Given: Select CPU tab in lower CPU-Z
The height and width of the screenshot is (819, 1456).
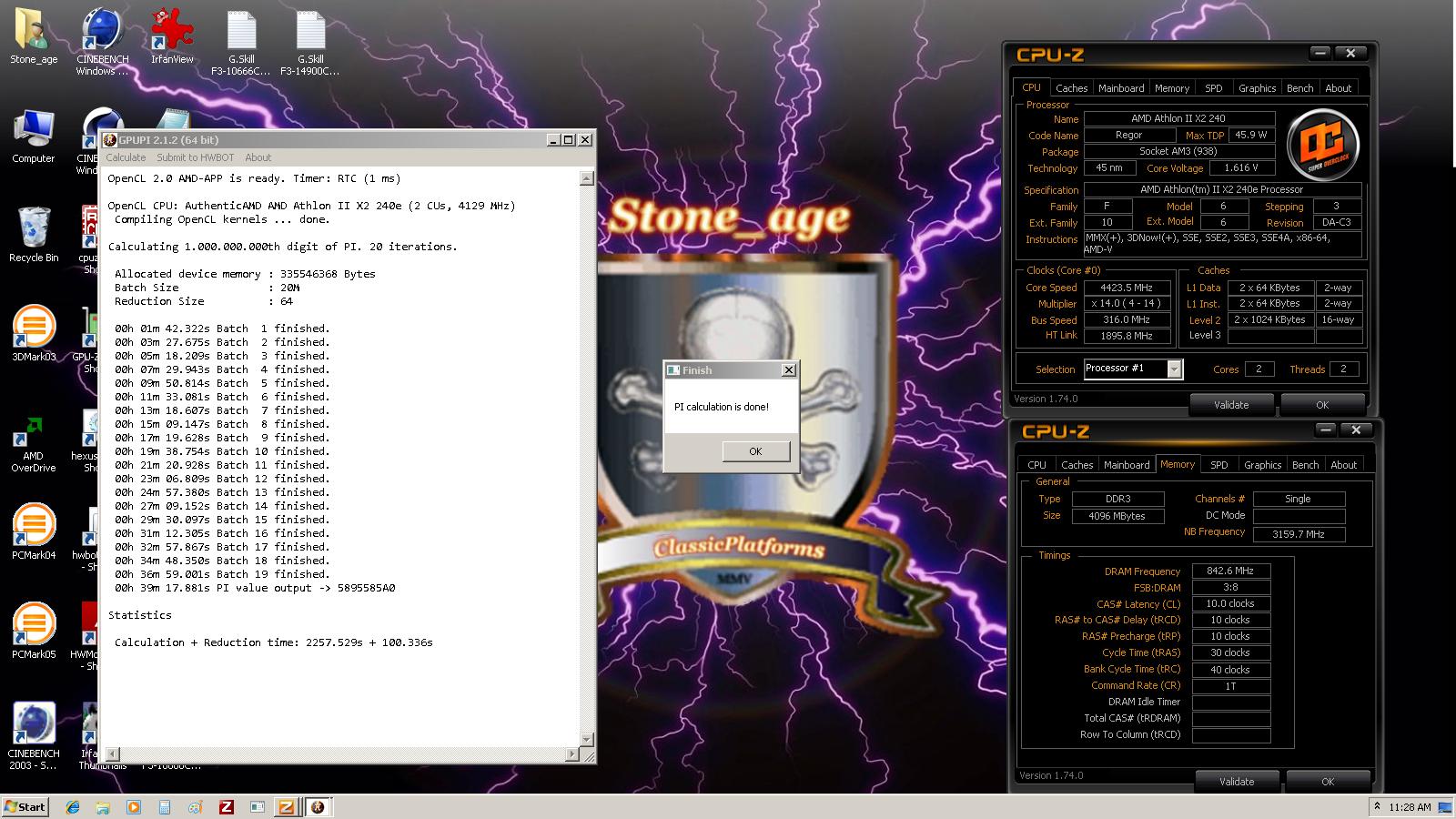Looking at the screenshot, I should 1036,465.
